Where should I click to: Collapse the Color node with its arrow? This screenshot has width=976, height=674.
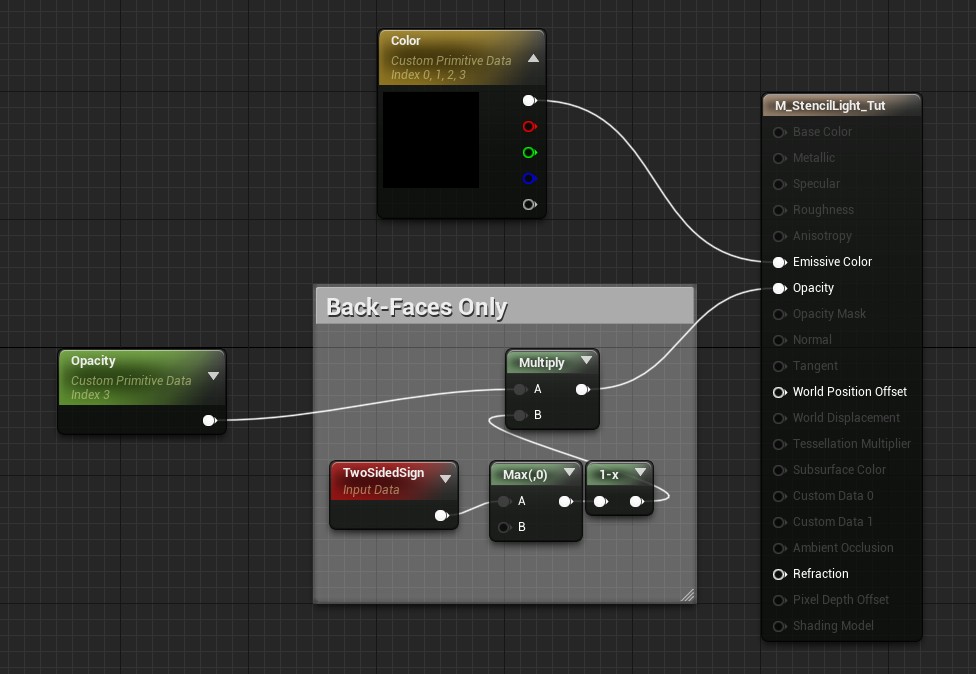tap(533, 58)
